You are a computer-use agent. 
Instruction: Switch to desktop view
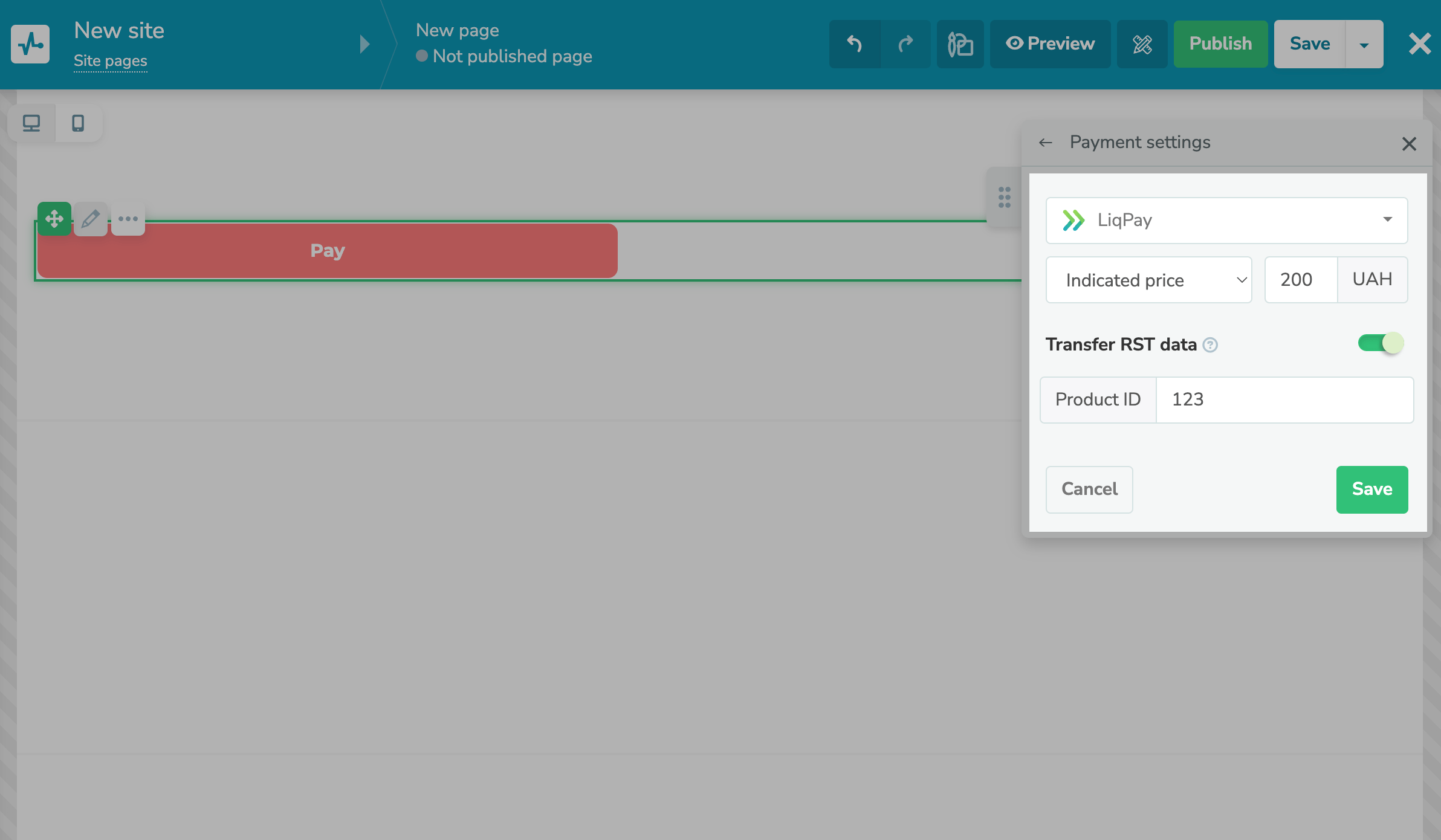click(31, 123)
